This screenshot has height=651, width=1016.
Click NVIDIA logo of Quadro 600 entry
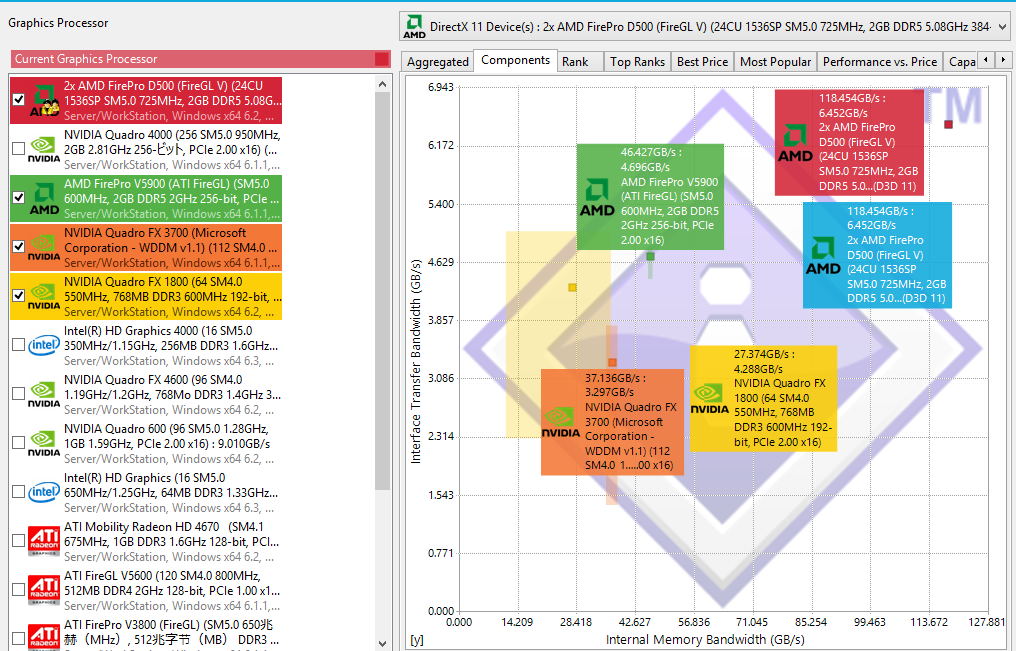pyautogui.click(x=44, y=444)
